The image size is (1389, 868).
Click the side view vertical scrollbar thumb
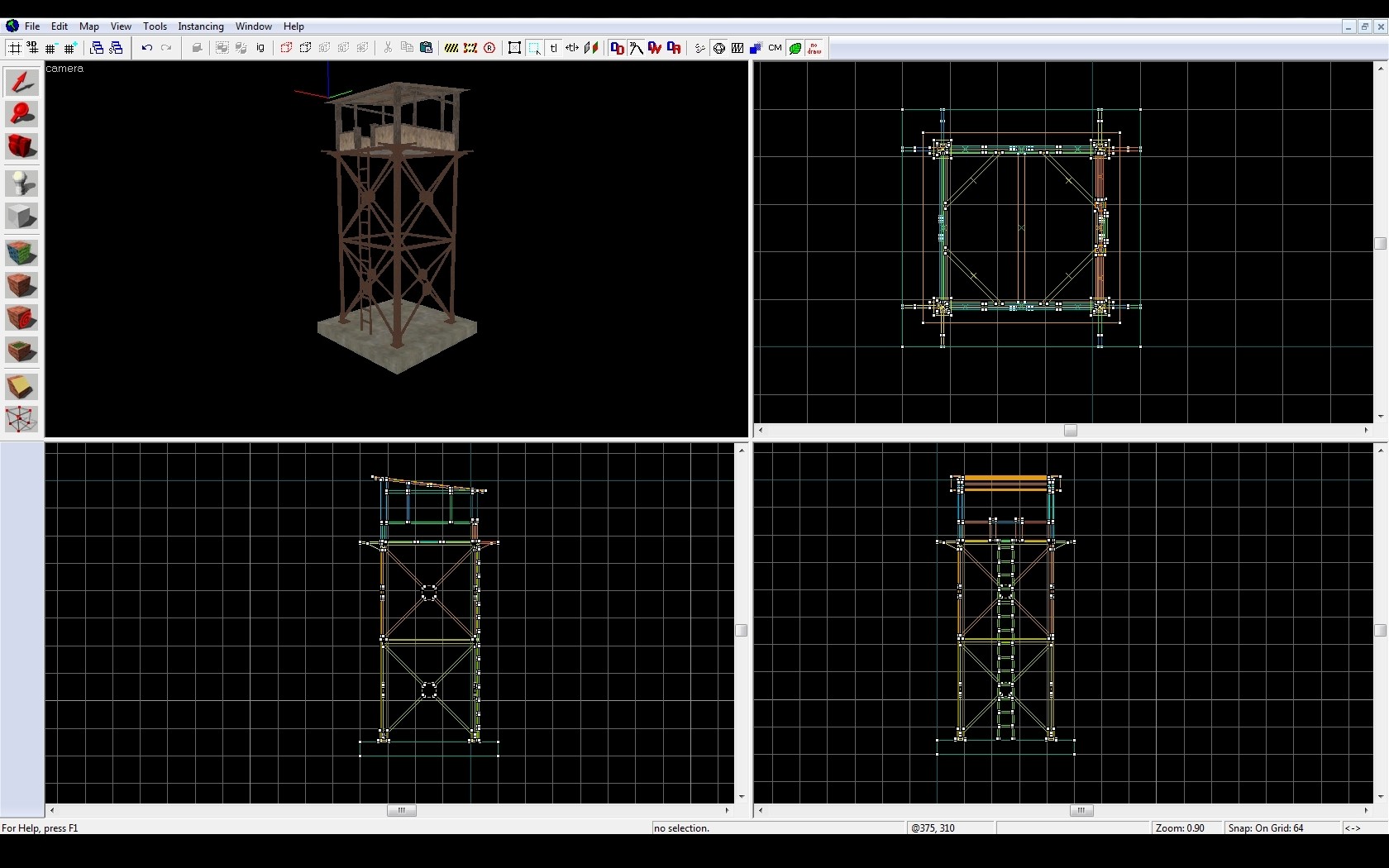point(1380,630)
